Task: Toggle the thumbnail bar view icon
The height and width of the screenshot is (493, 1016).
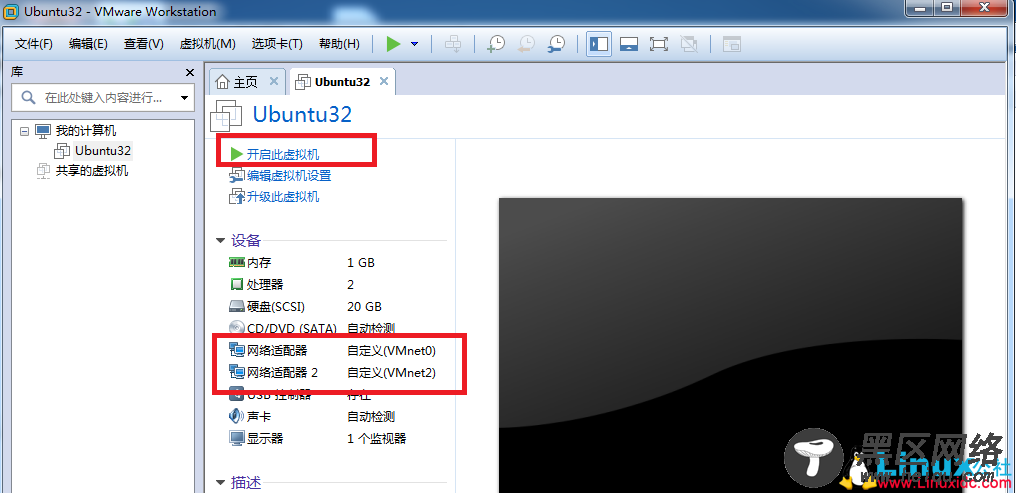Action: click(x=629, y=44)
